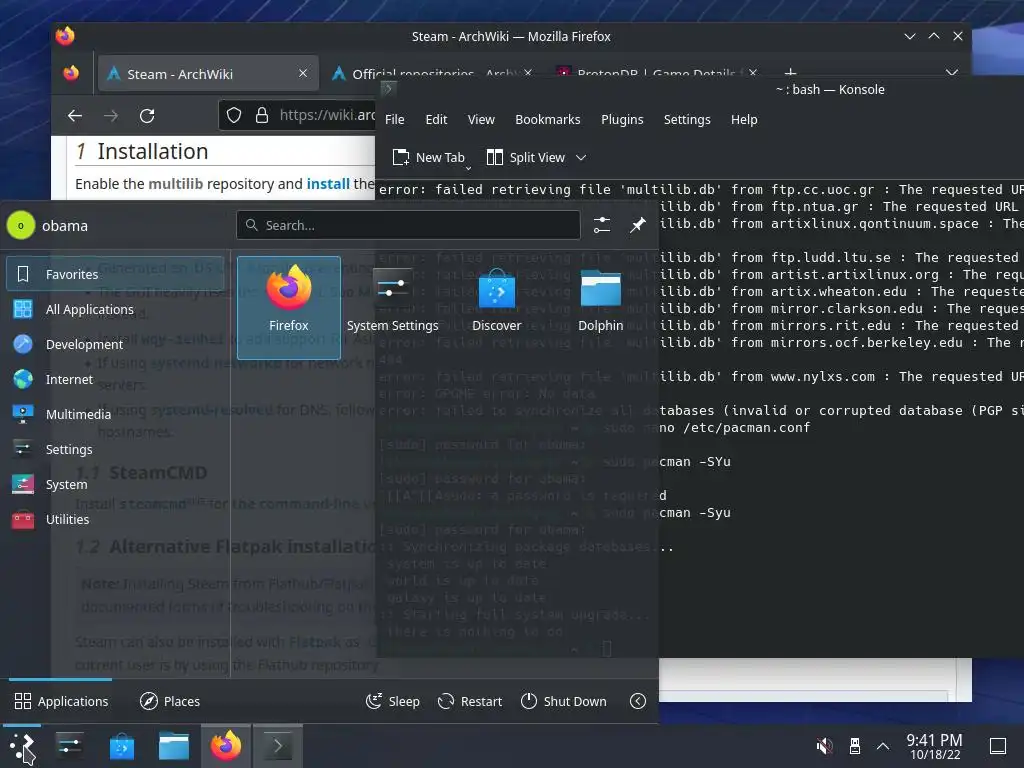Open the System category

pyautogui.click(x=115, y=485)
